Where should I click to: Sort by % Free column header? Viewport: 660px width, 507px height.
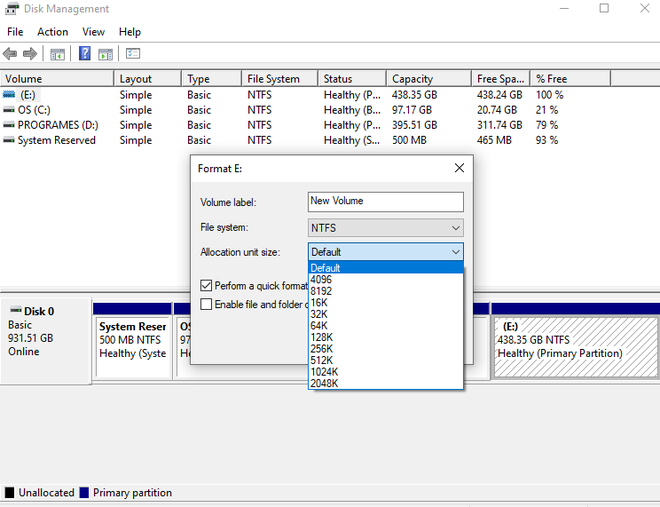tap(570, 79)
